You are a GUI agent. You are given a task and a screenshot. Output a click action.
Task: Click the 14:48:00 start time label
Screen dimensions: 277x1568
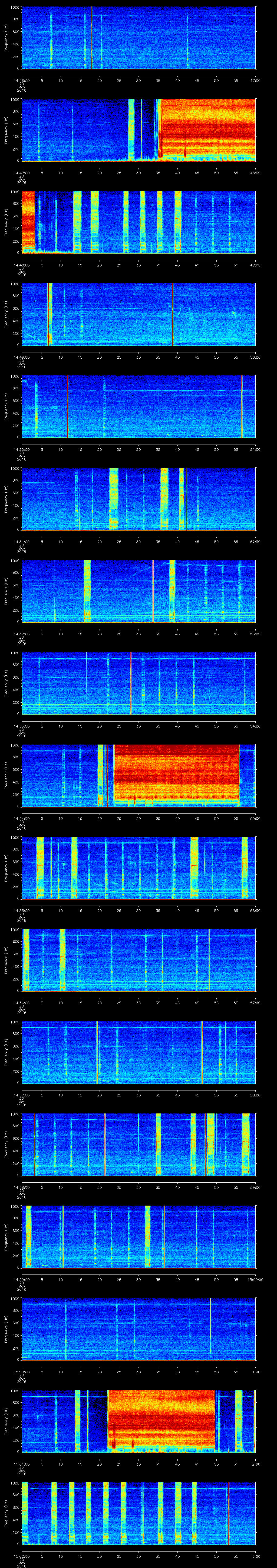point(21,265)
